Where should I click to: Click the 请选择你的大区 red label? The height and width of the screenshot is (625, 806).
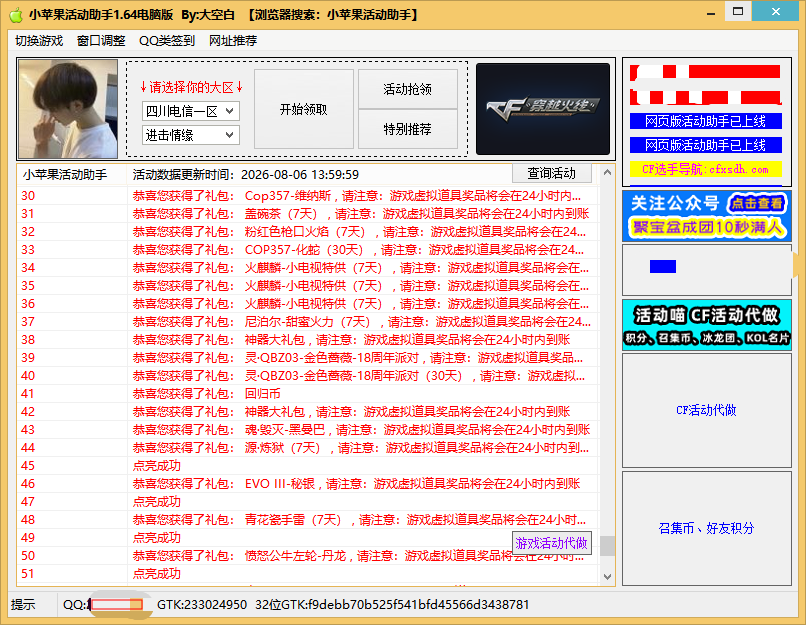point(191,87)
